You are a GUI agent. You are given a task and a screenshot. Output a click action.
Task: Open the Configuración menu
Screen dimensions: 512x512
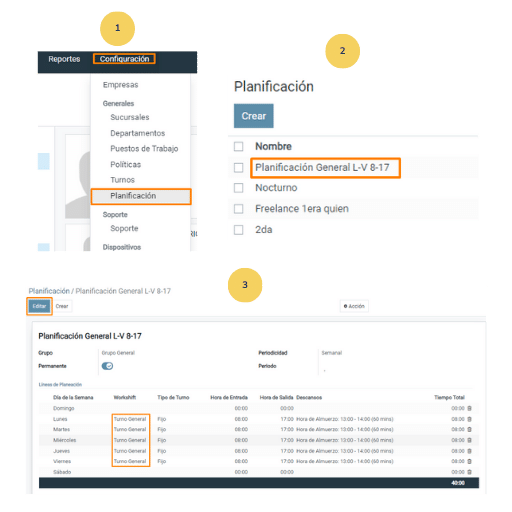(124, 59)
